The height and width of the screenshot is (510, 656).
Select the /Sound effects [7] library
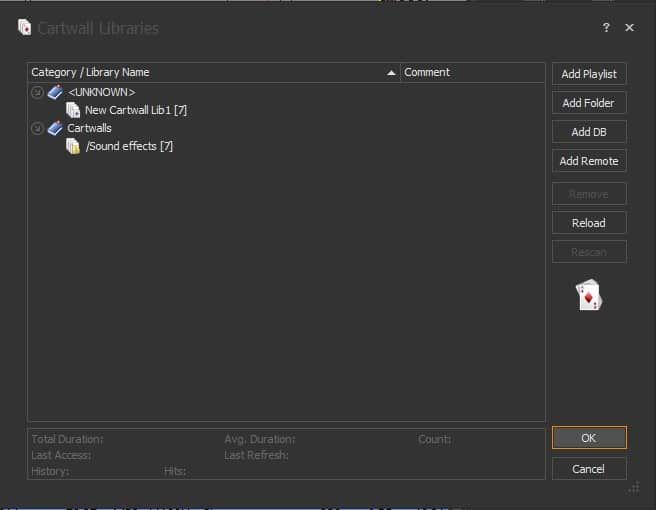130,146
